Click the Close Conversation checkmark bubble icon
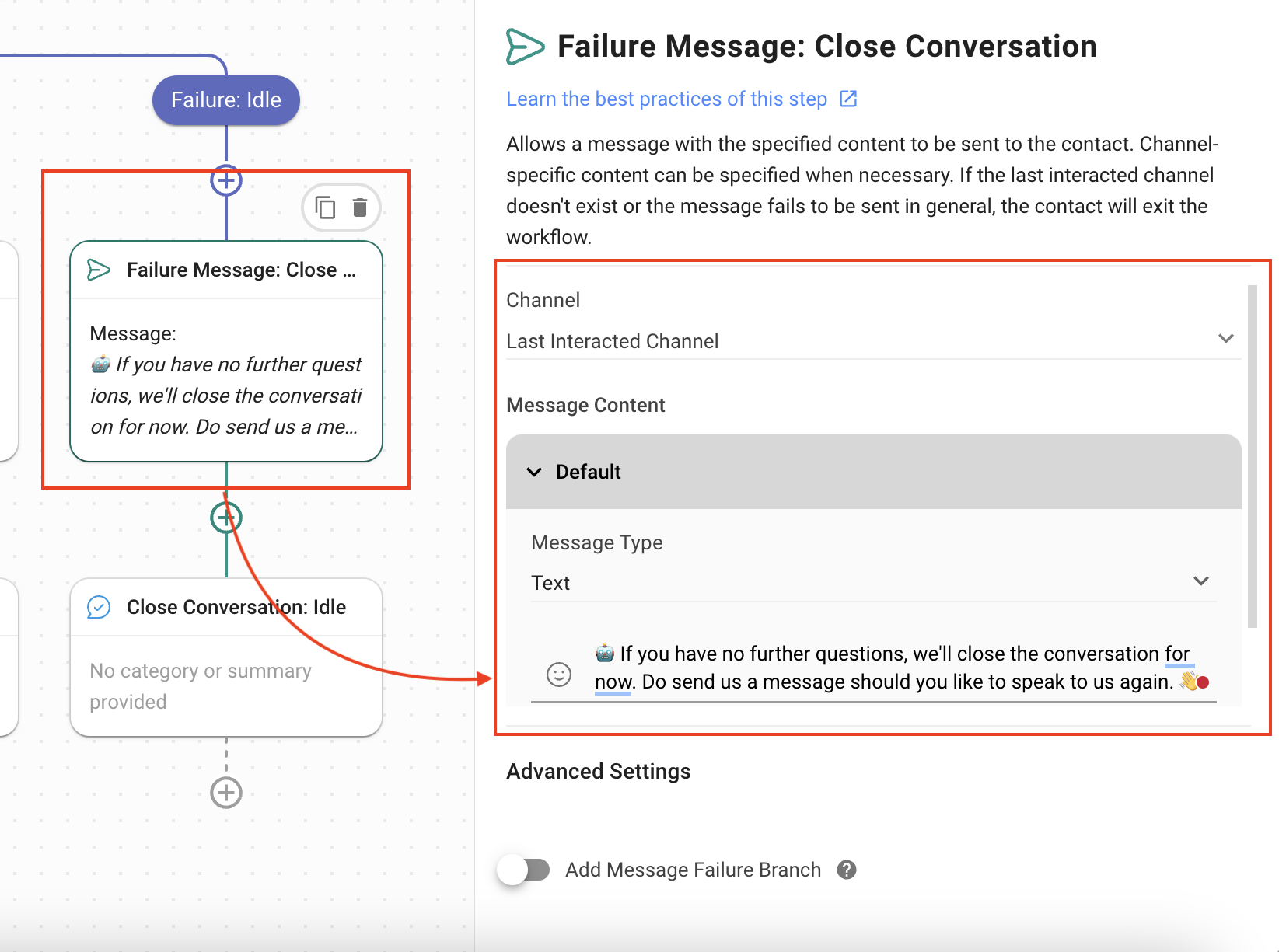 click(99, 607)
